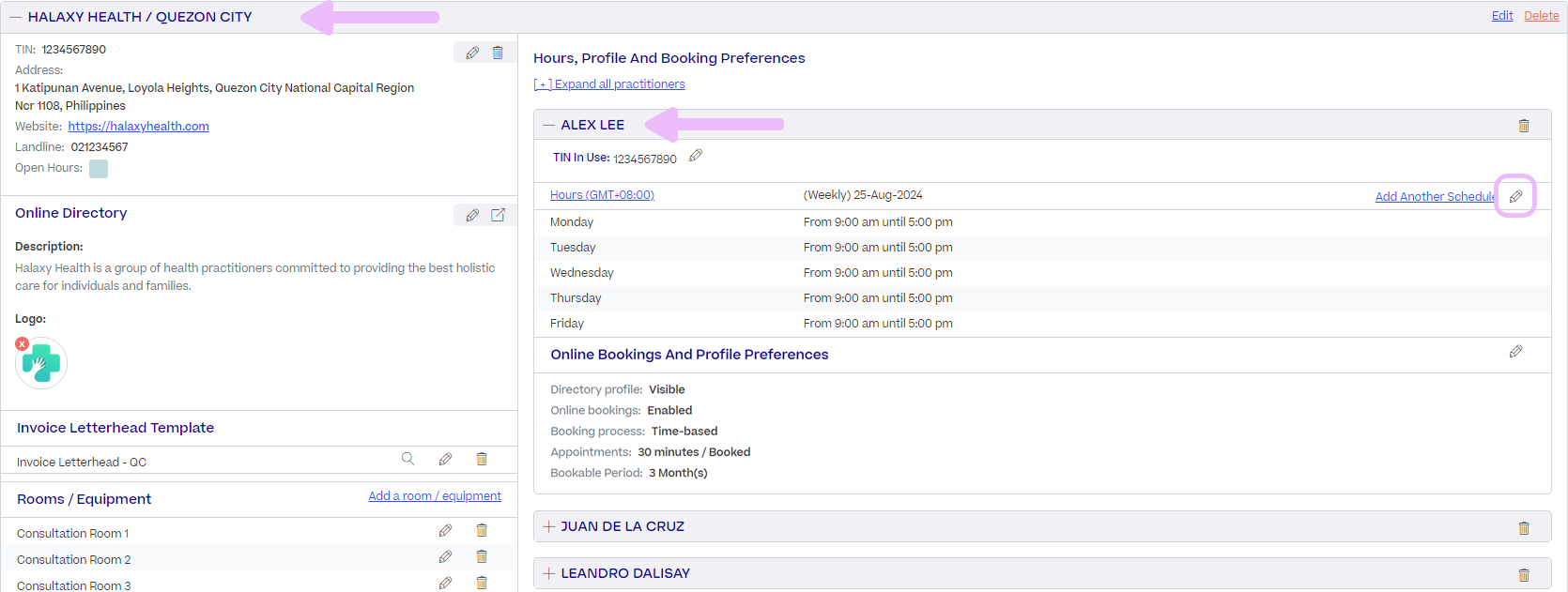The height and width of the screenshot is (592, 1568).
Task: Delete Consultation Room 3
Action: point(482,584)
